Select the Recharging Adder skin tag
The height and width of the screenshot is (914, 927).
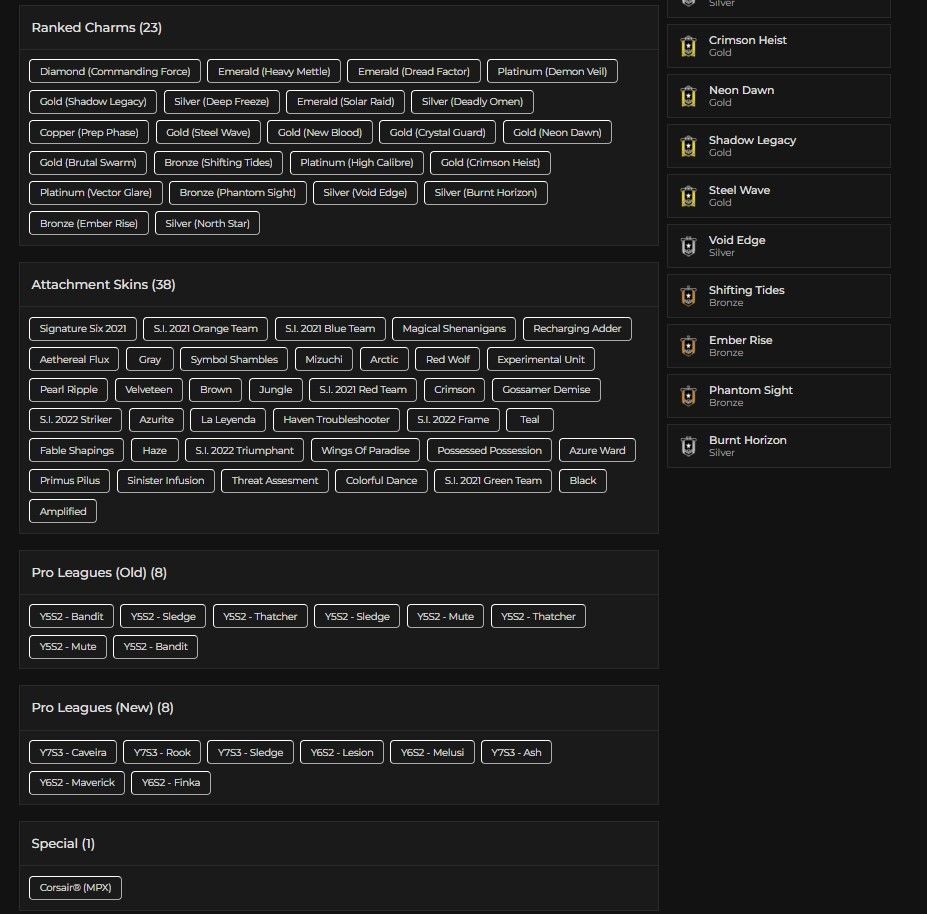[x=577, y=329]
